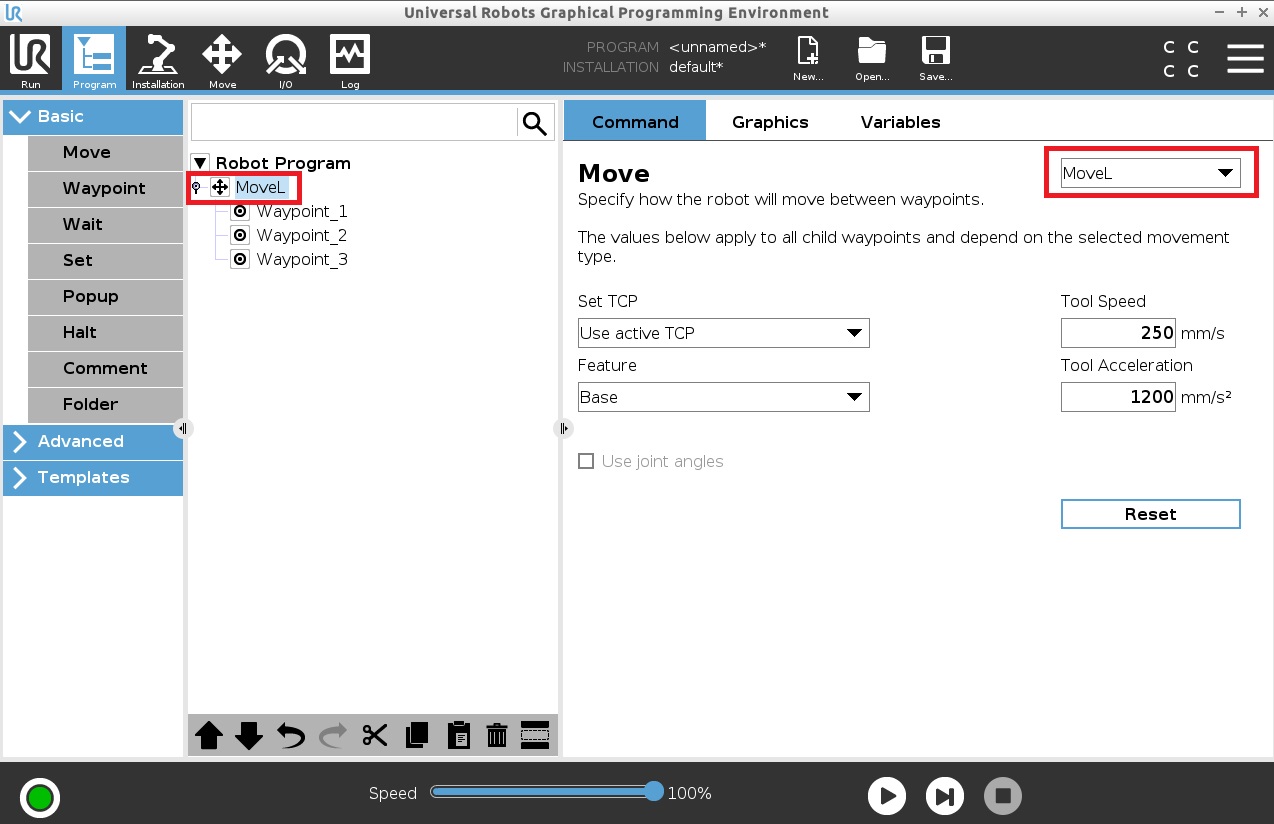The image size is (1274, 824).
Task: Insert a Wait command
Action: 105,225
